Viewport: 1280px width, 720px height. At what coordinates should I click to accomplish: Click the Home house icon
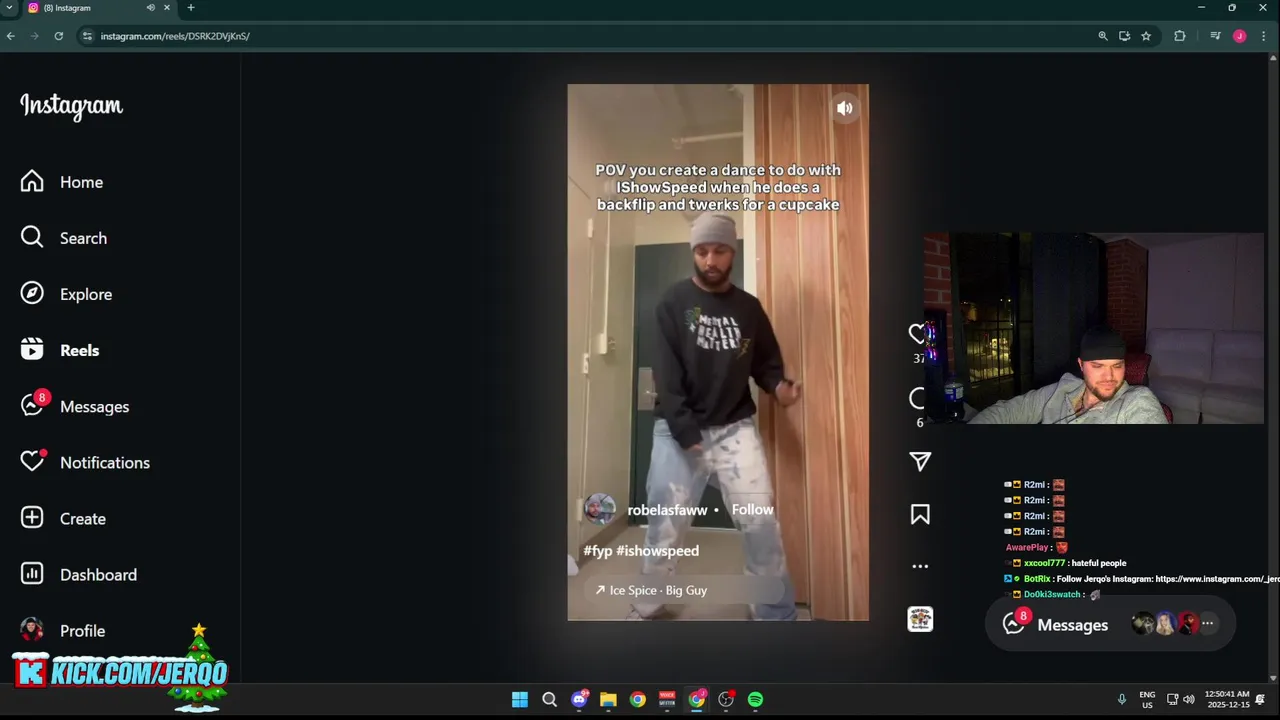coord(32,181)
